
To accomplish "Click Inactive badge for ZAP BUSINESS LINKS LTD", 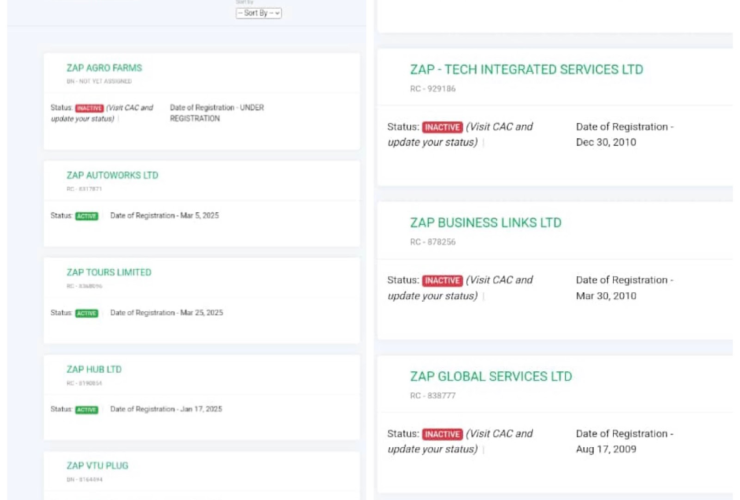I will pyautogui.click(x=442, y=281).
